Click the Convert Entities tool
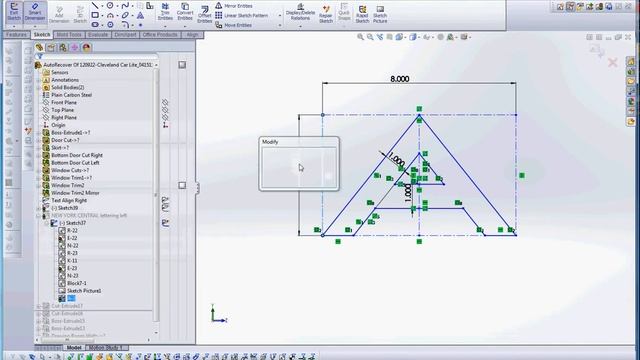The height and width of the screenshot is (360, 640). coord(185,11)
